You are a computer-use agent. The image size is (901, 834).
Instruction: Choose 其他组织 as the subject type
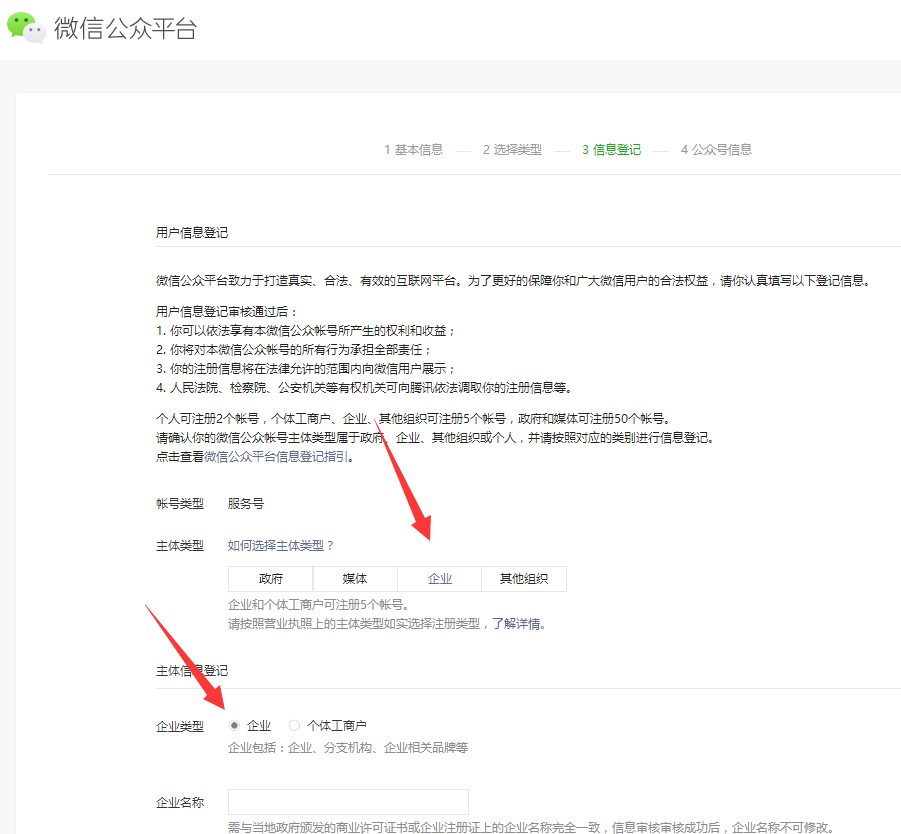pyautogui.click(x=524, y=579)
